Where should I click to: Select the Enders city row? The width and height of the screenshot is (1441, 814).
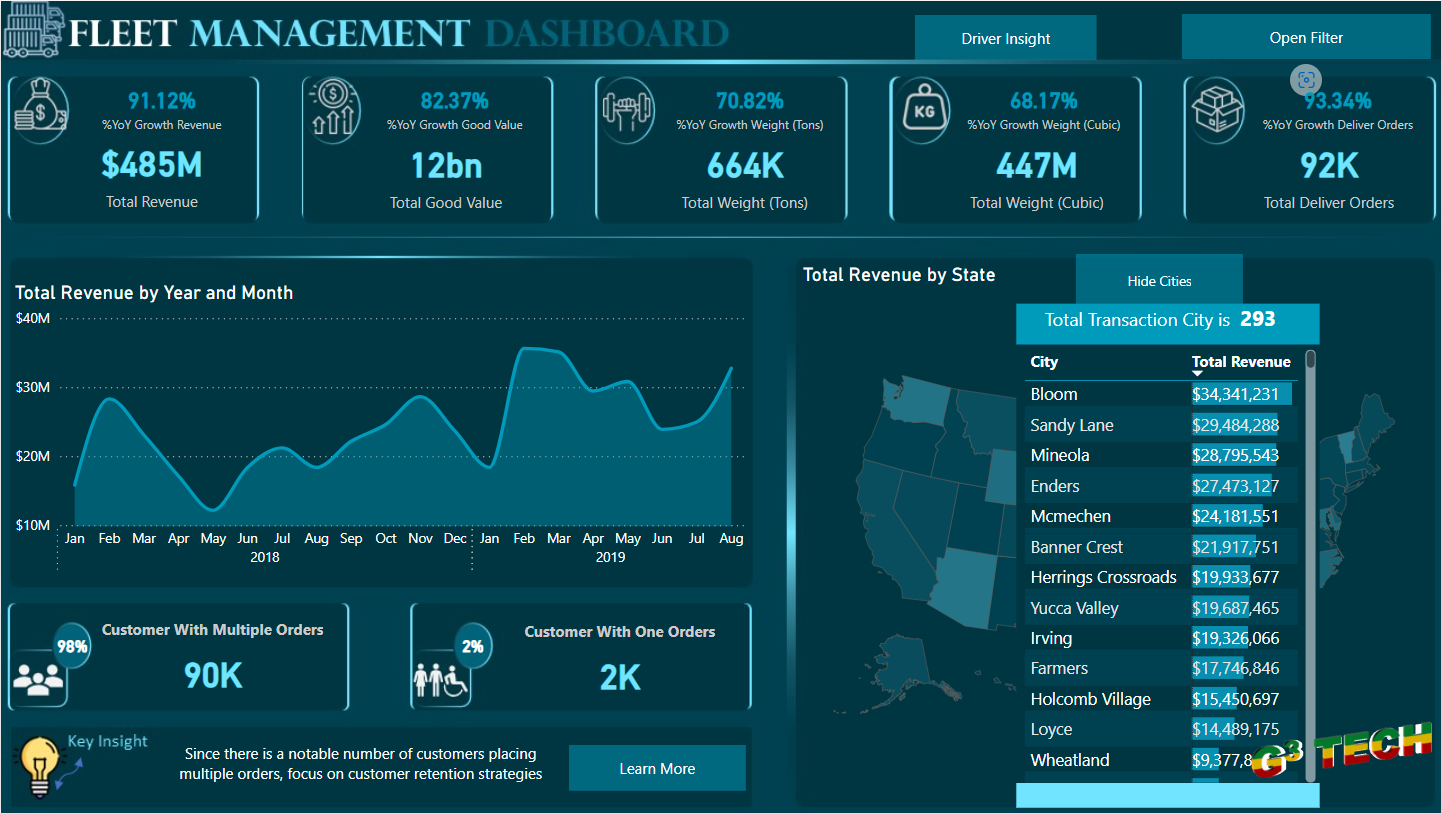click(x=1161, y=486)
